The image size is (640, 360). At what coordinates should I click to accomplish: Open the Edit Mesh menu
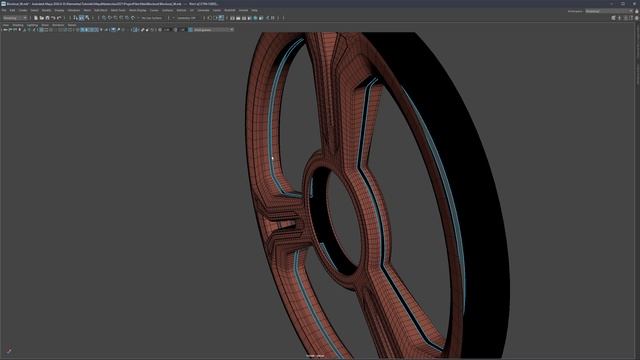point(101,10)
